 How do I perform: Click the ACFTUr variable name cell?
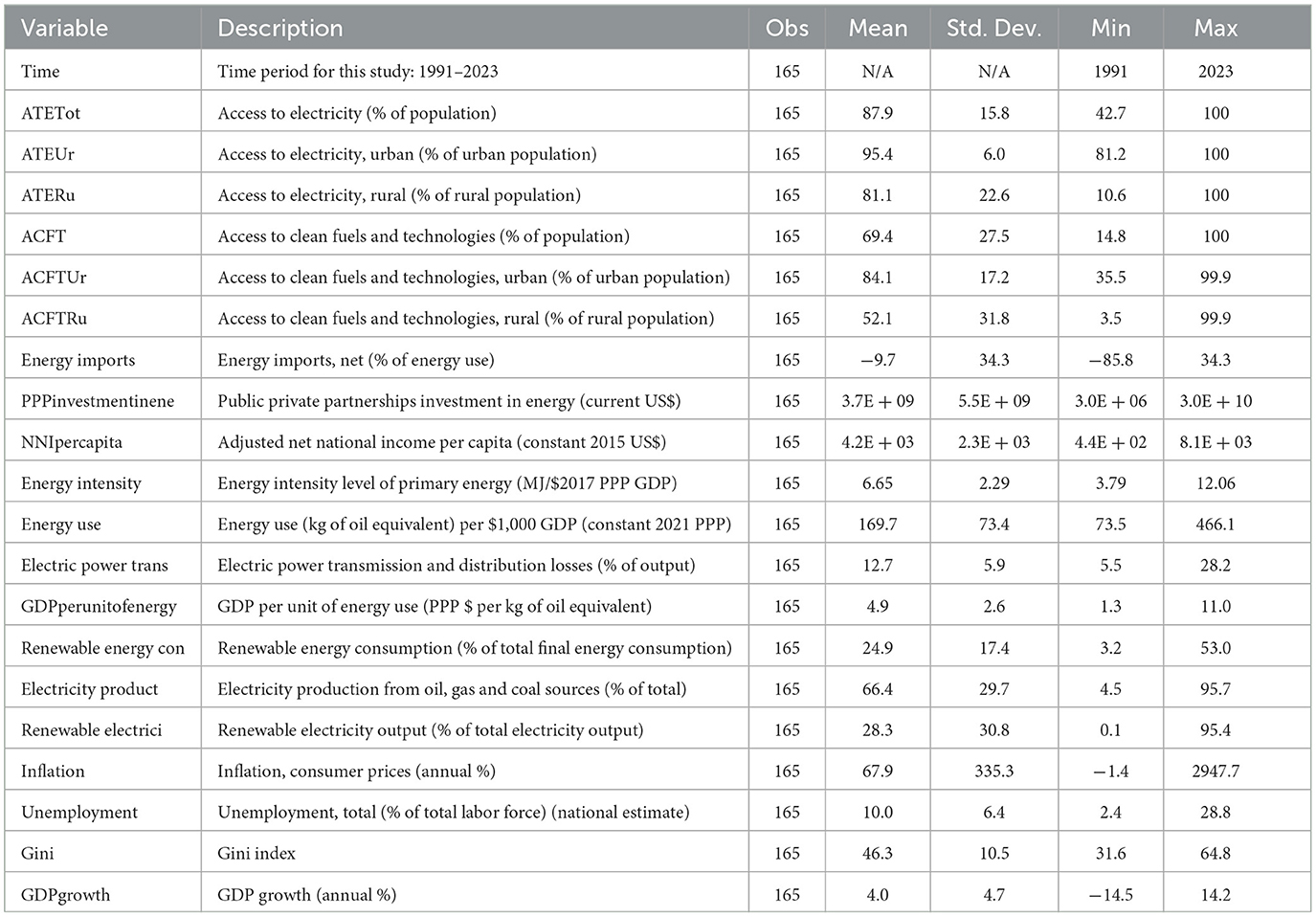(x=54, y=278)
